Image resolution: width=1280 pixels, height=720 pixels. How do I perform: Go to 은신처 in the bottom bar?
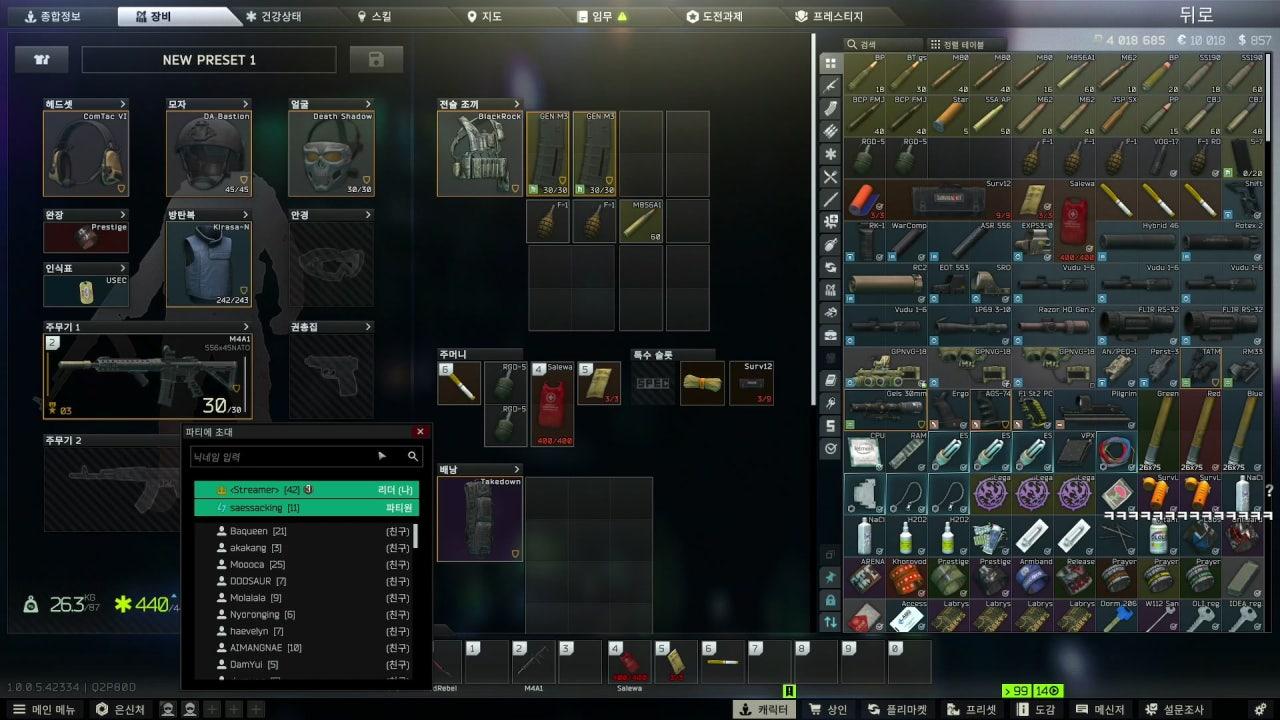(120, 709)
